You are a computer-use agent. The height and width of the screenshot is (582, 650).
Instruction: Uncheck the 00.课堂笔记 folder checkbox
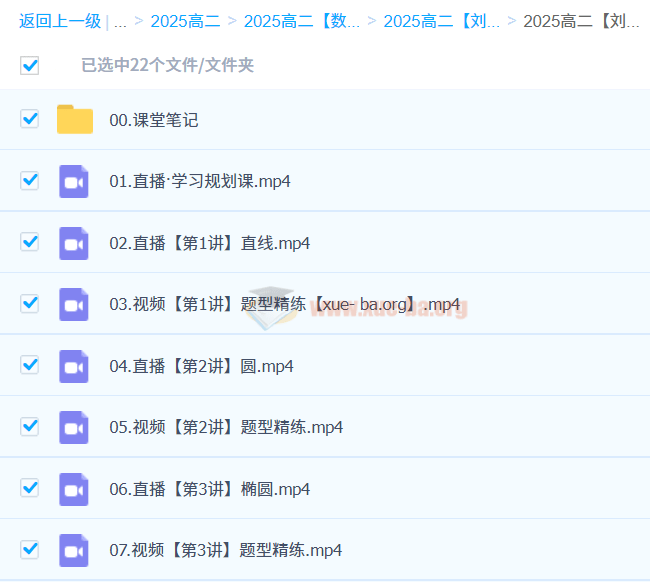(30, 120)
